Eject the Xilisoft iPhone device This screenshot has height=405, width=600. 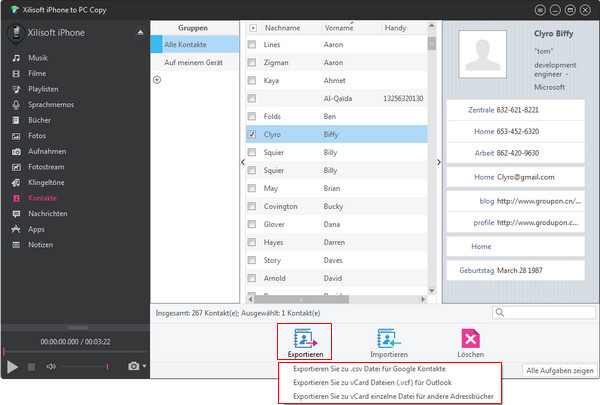coord(140,33)
